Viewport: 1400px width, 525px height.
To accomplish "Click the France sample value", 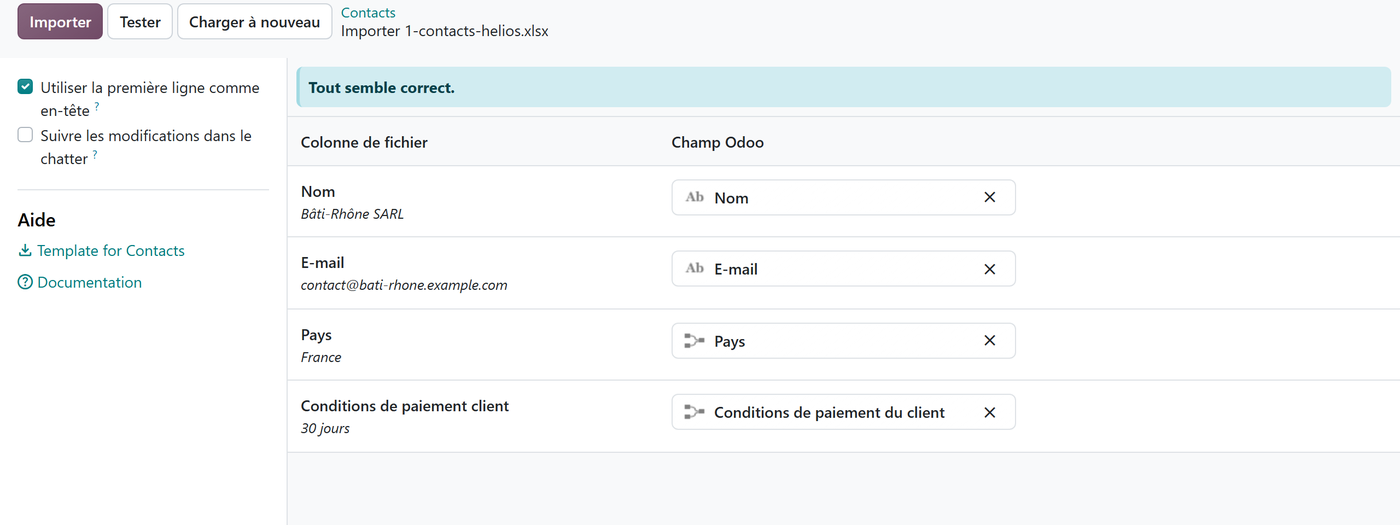I will [x=321, y=357].
